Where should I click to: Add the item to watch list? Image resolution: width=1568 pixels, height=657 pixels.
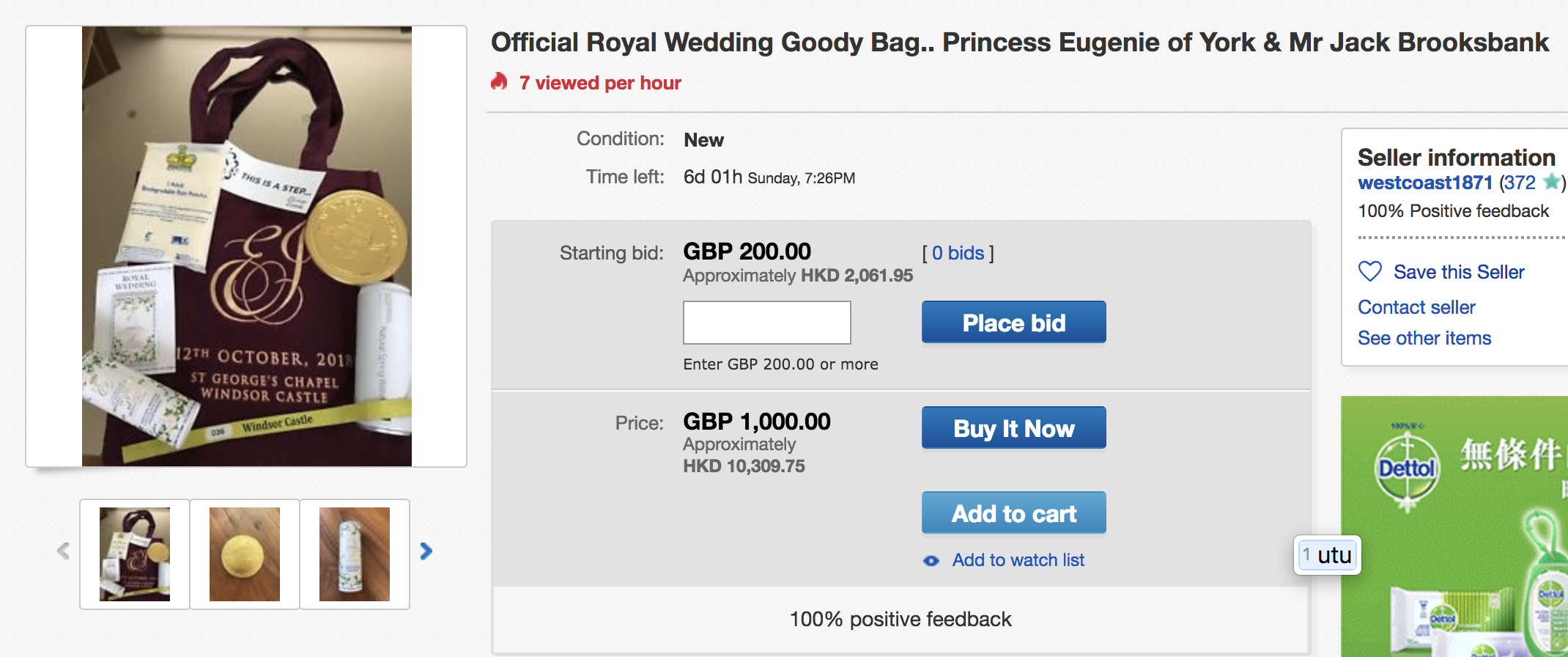[1018, 560]
